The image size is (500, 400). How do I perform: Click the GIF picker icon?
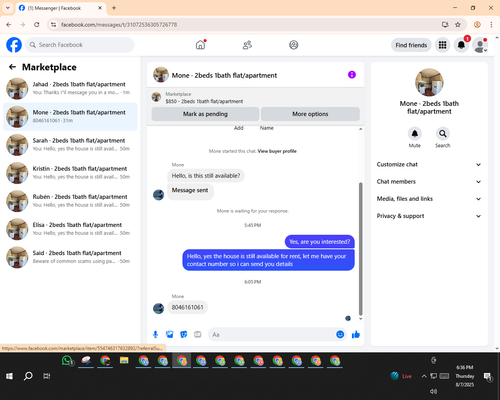pyautogui.click(x=198, y=334)
